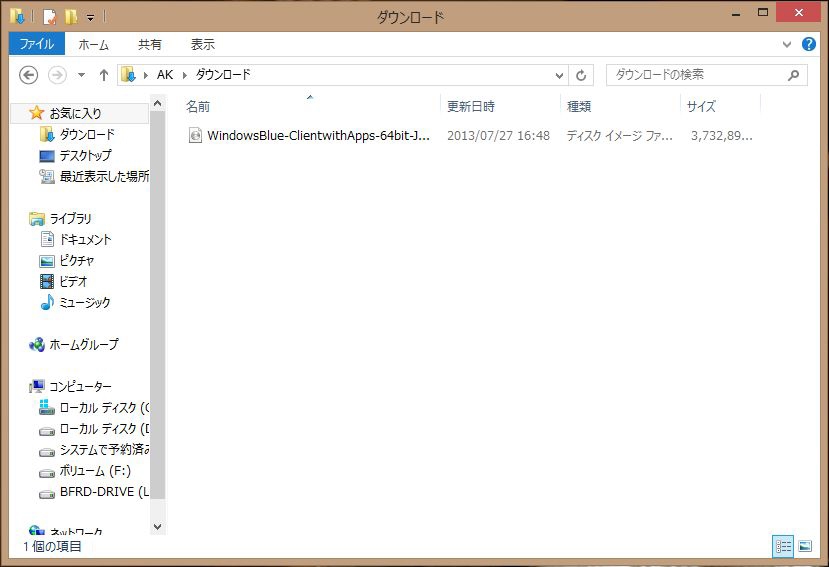829x567 pixels.
Task: Open ダウンロード under favorites
Action: 87,134
